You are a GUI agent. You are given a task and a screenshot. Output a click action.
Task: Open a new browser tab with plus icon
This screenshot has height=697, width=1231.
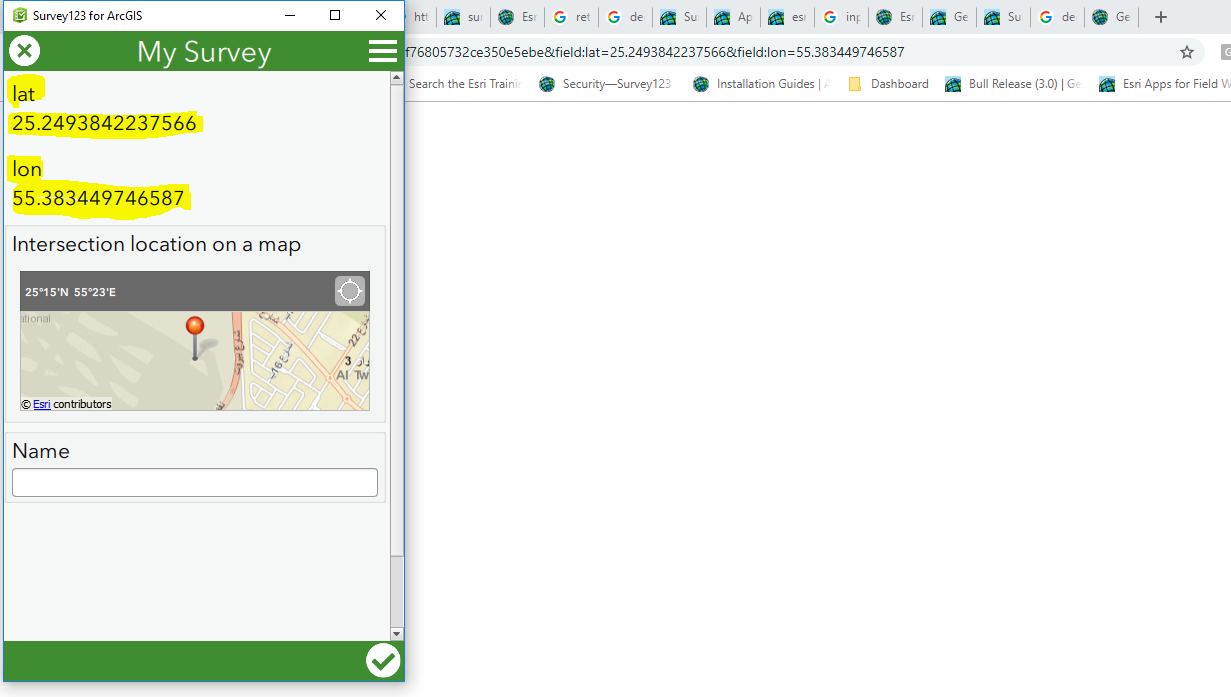(x=1160, y=17)
